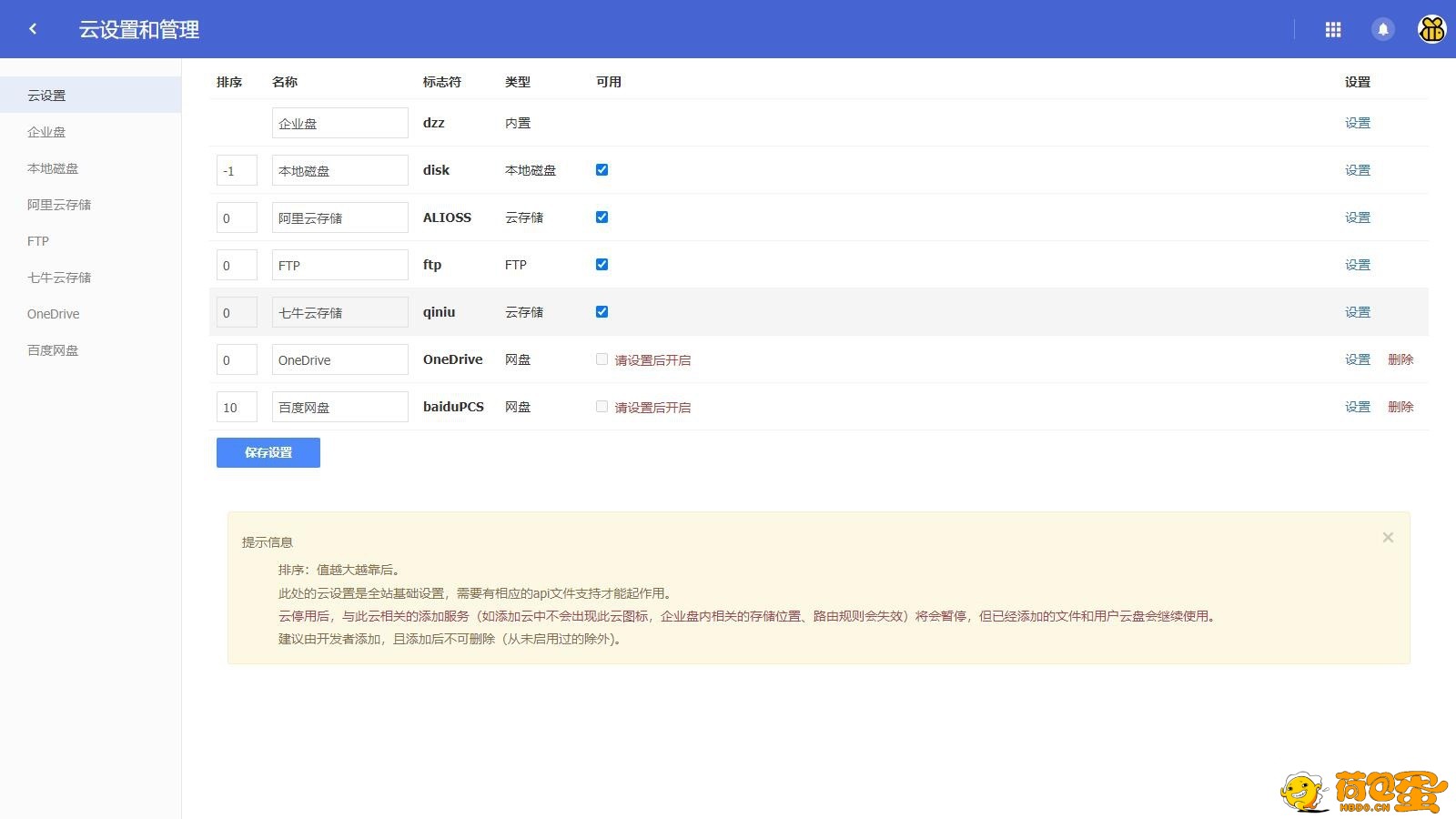
Task: Toggle the baiduPCS availability checkbox
Action: pos(602,407)
